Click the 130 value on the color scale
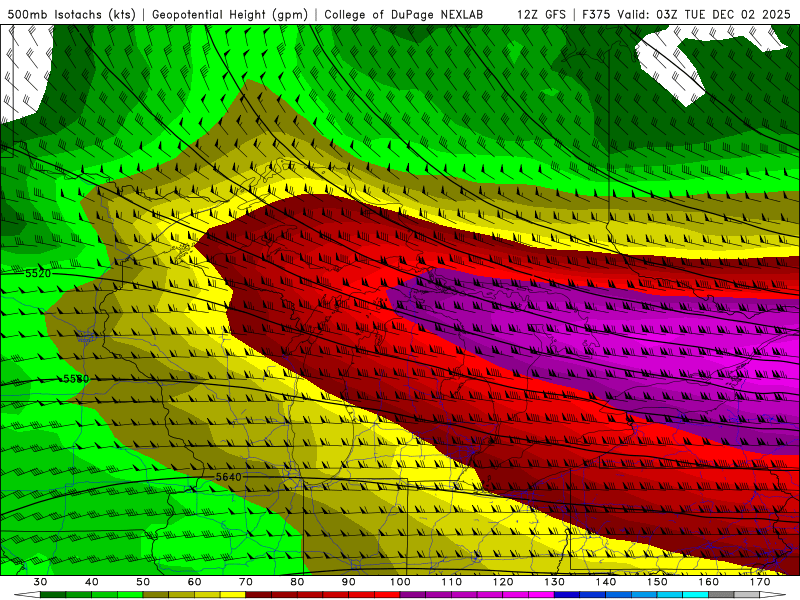The width and height of the screenshot is (800, 600). [555, 582]
